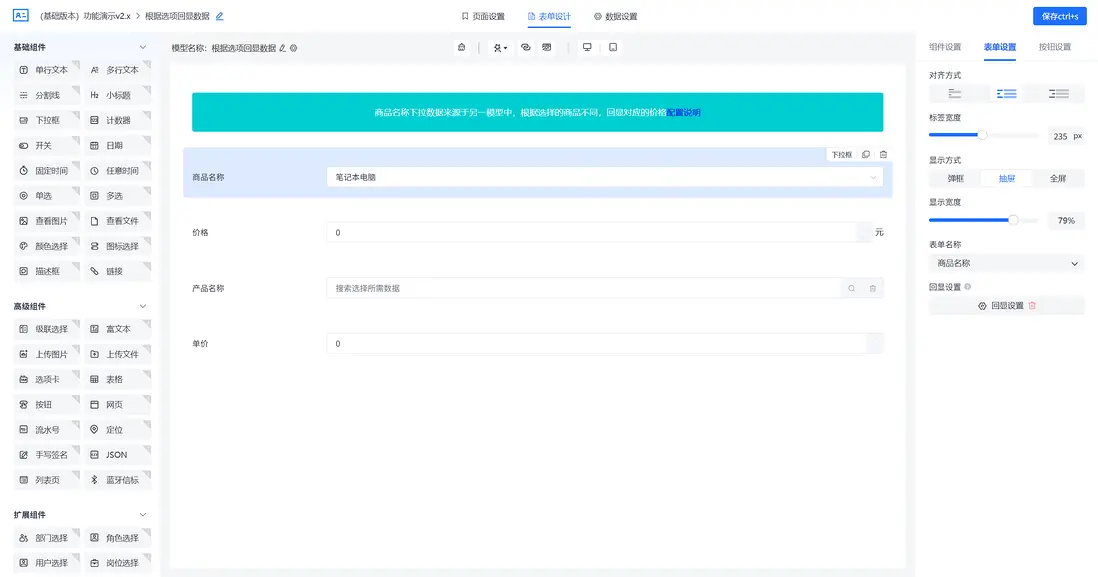Delete the selected 商品名称 field
Viewport: 1098px width, 577px height.
[884, 155]
